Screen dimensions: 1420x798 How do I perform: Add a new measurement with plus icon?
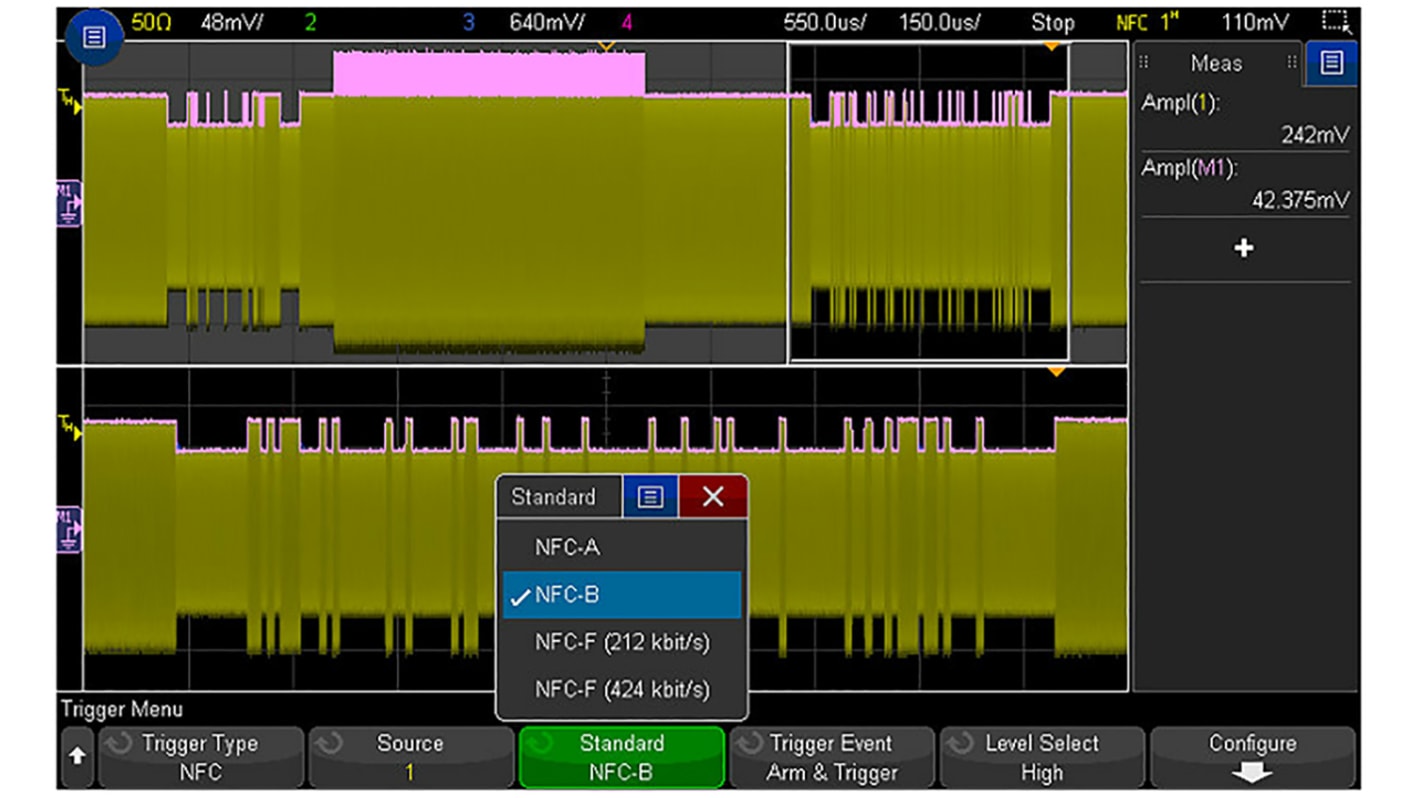1243,248
